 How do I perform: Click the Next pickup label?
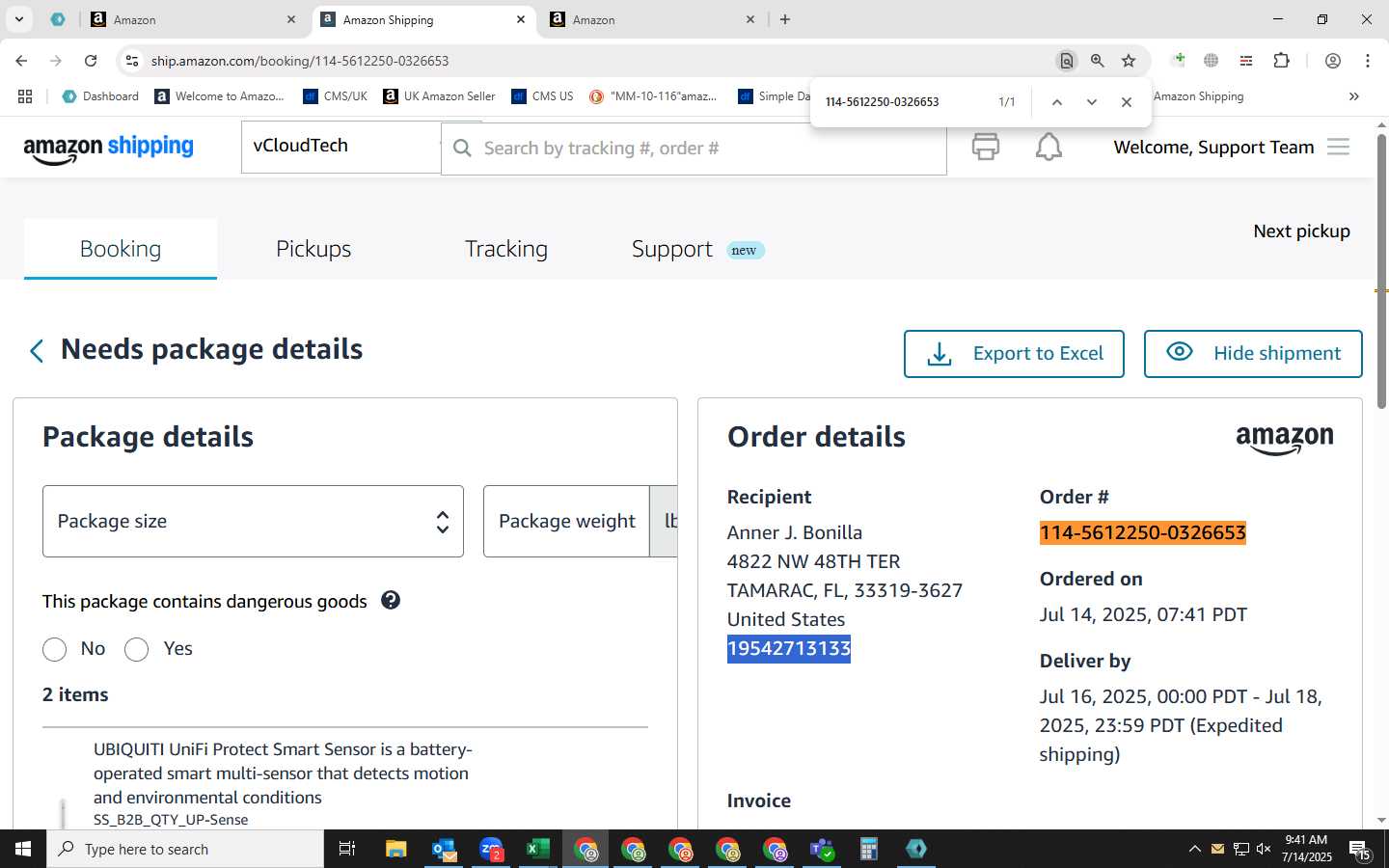(1301, 231)
